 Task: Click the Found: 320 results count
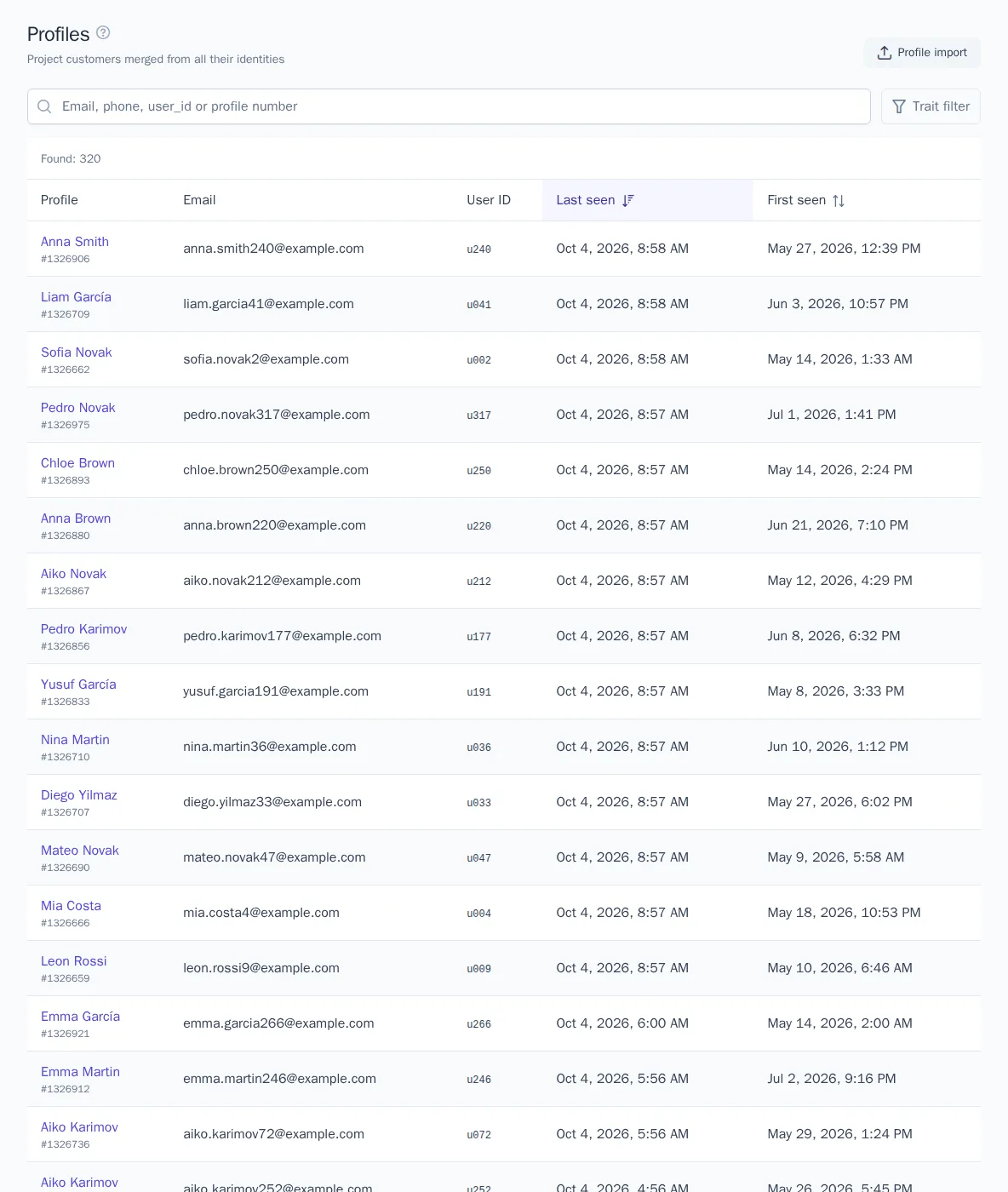71,159
